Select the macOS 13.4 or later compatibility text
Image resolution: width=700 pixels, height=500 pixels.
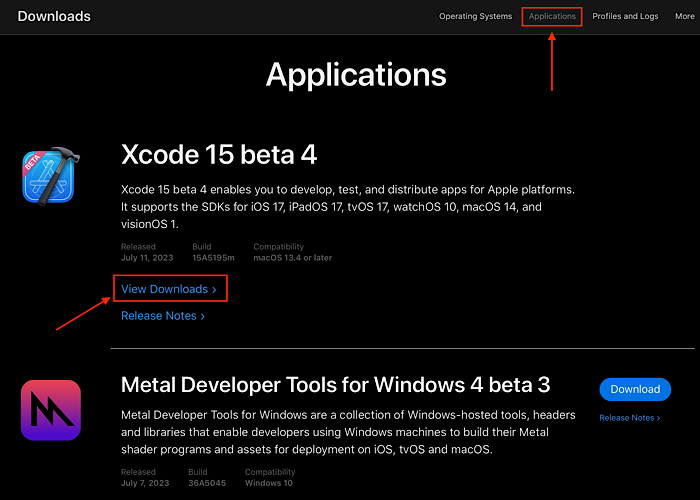(292, 258)
